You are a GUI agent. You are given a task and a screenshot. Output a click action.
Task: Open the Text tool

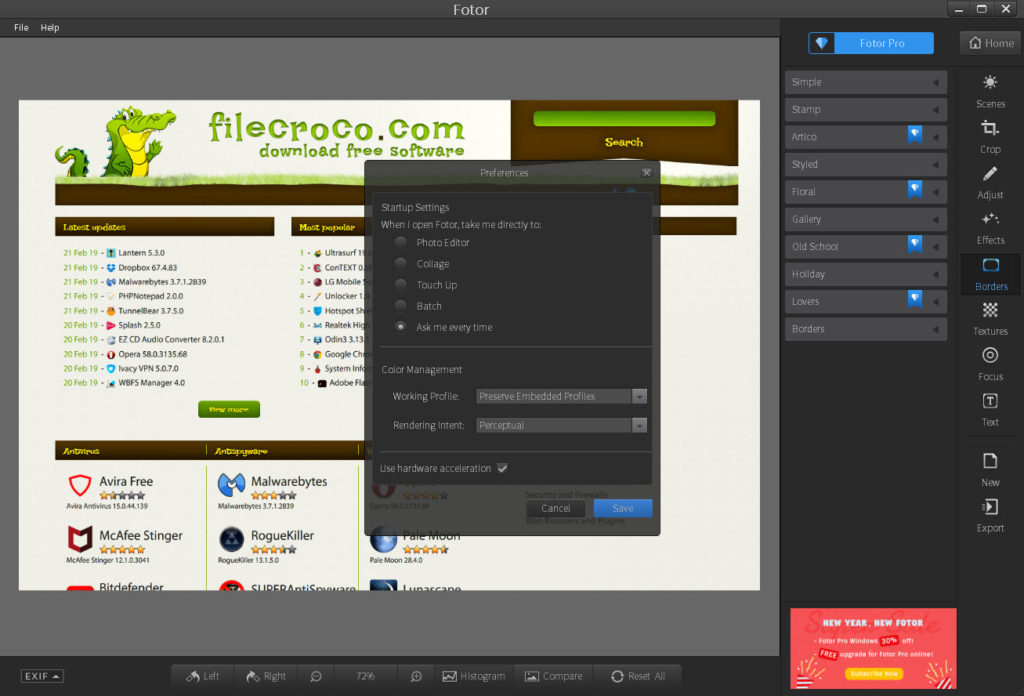pyautogui.click(x=990, y=409)
